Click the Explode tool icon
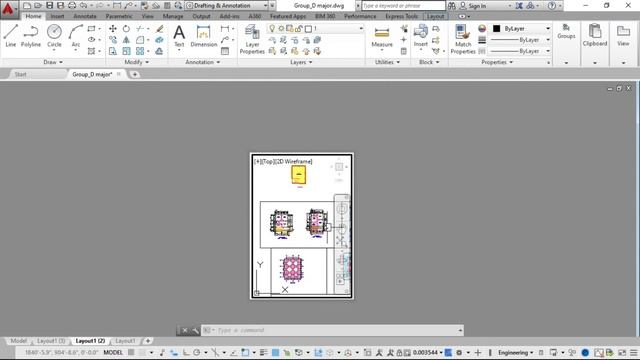The image size is (640, 360). coord(160,40)
